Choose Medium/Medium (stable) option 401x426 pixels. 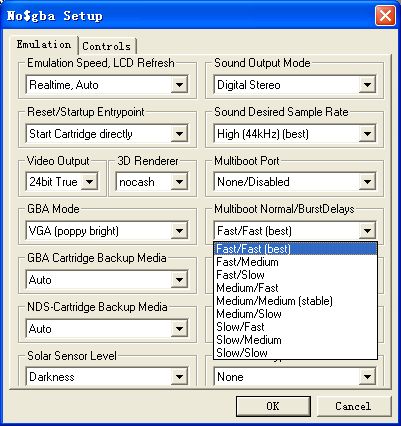click(x=295, y=301)
